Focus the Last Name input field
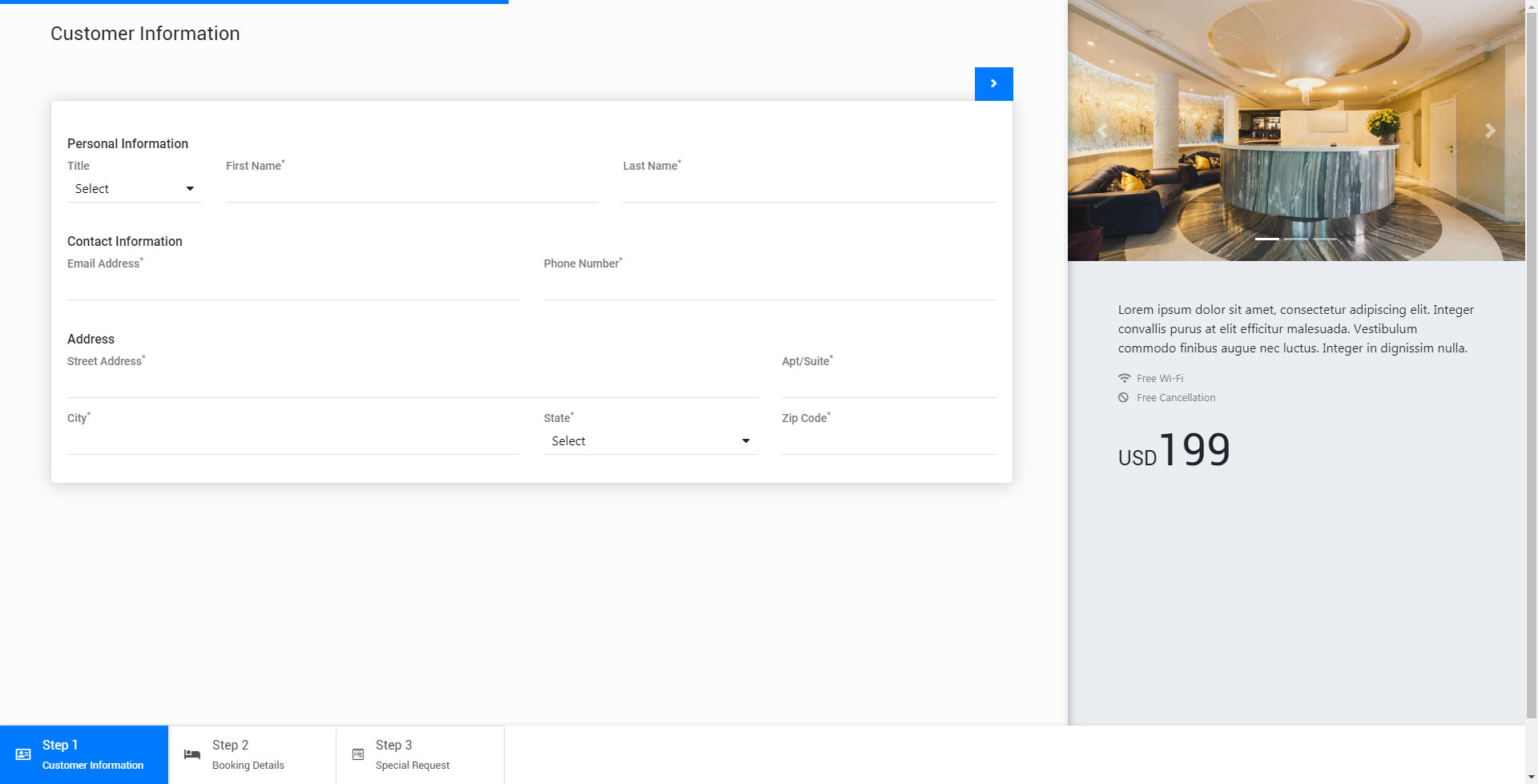1538x784 pixels. pyautogui.click(x=810, y=190)
